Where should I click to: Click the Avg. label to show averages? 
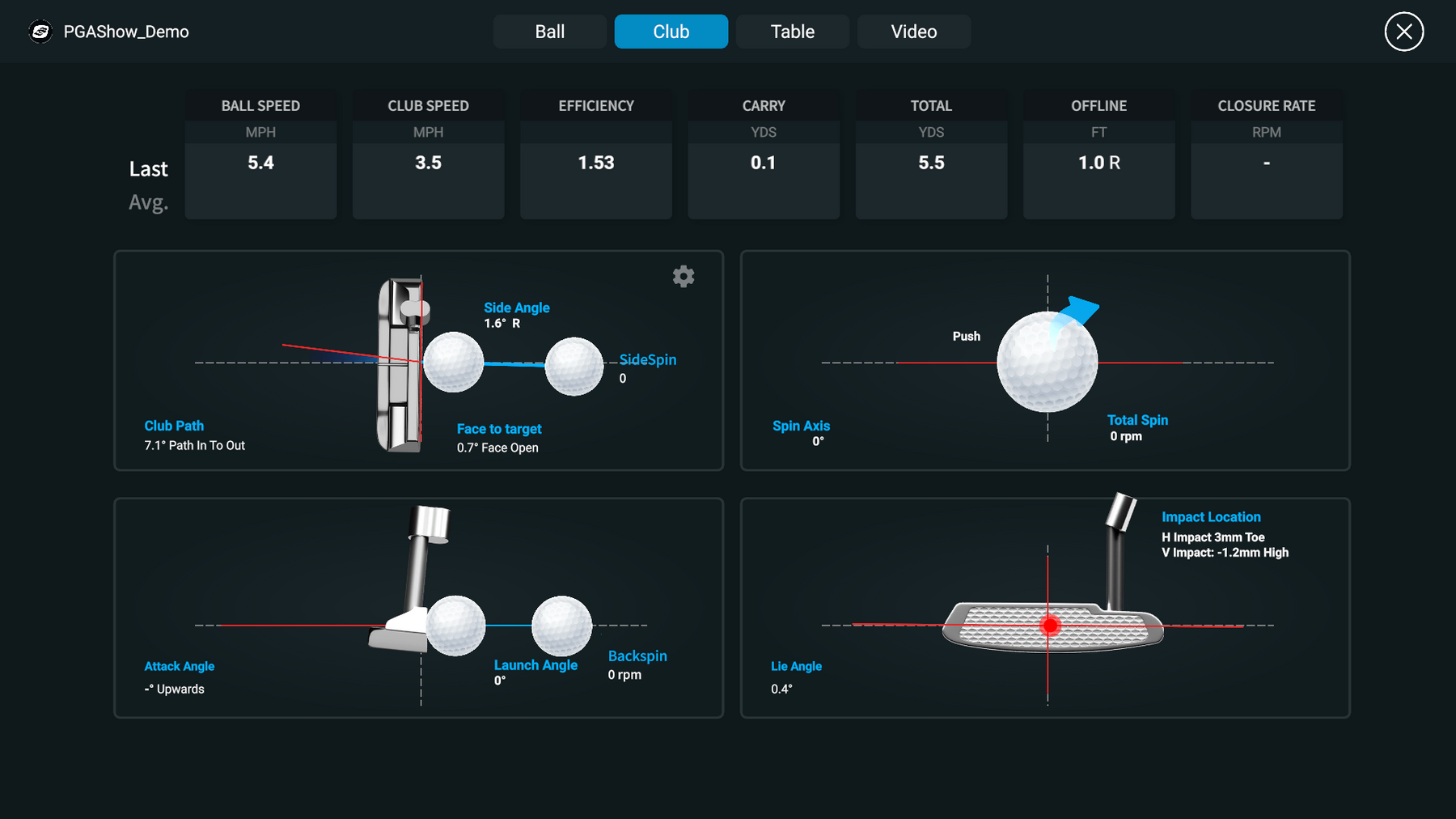(150, 202)
